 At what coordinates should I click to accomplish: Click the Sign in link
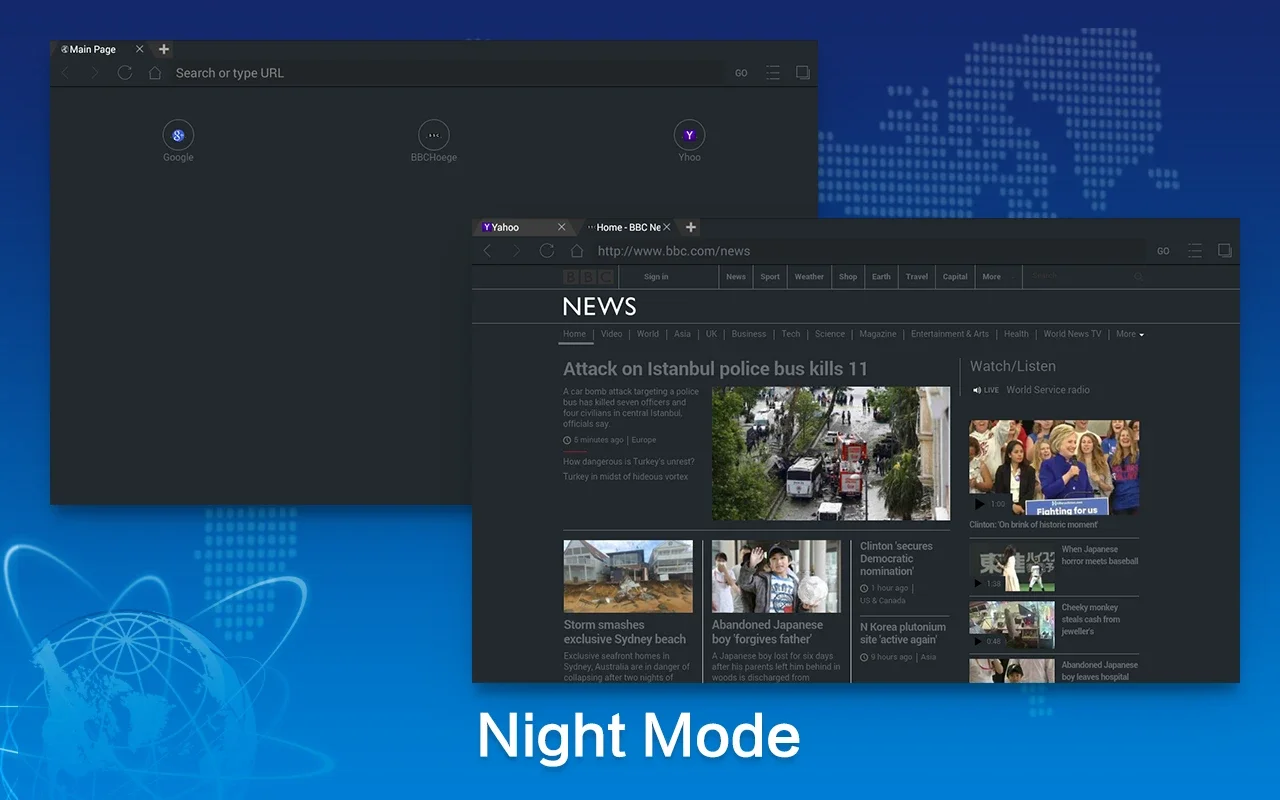[x=656, y=277]
